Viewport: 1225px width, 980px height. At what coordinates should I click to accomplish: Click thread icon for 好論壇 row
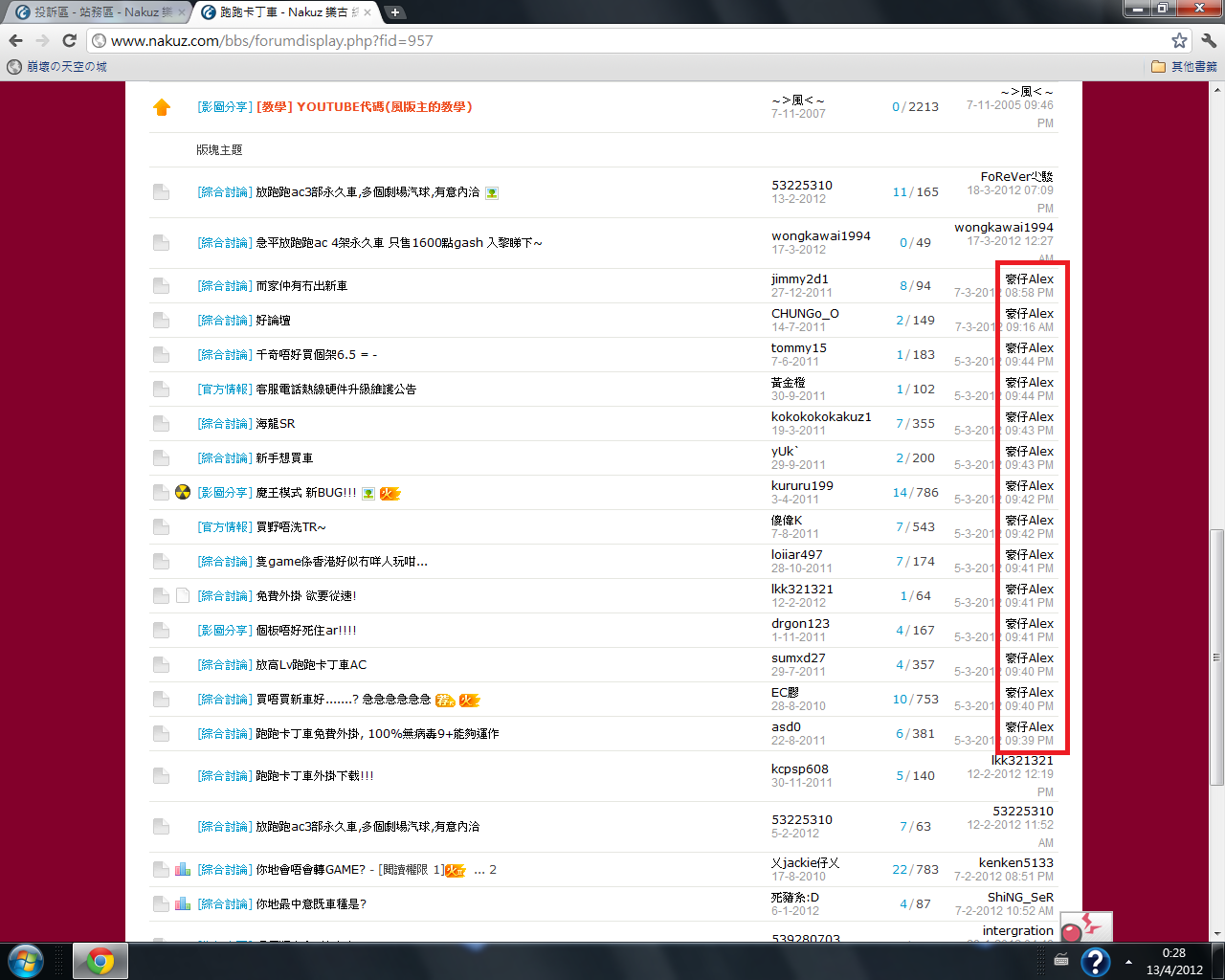pyautogui.click(x=161, y=321)
